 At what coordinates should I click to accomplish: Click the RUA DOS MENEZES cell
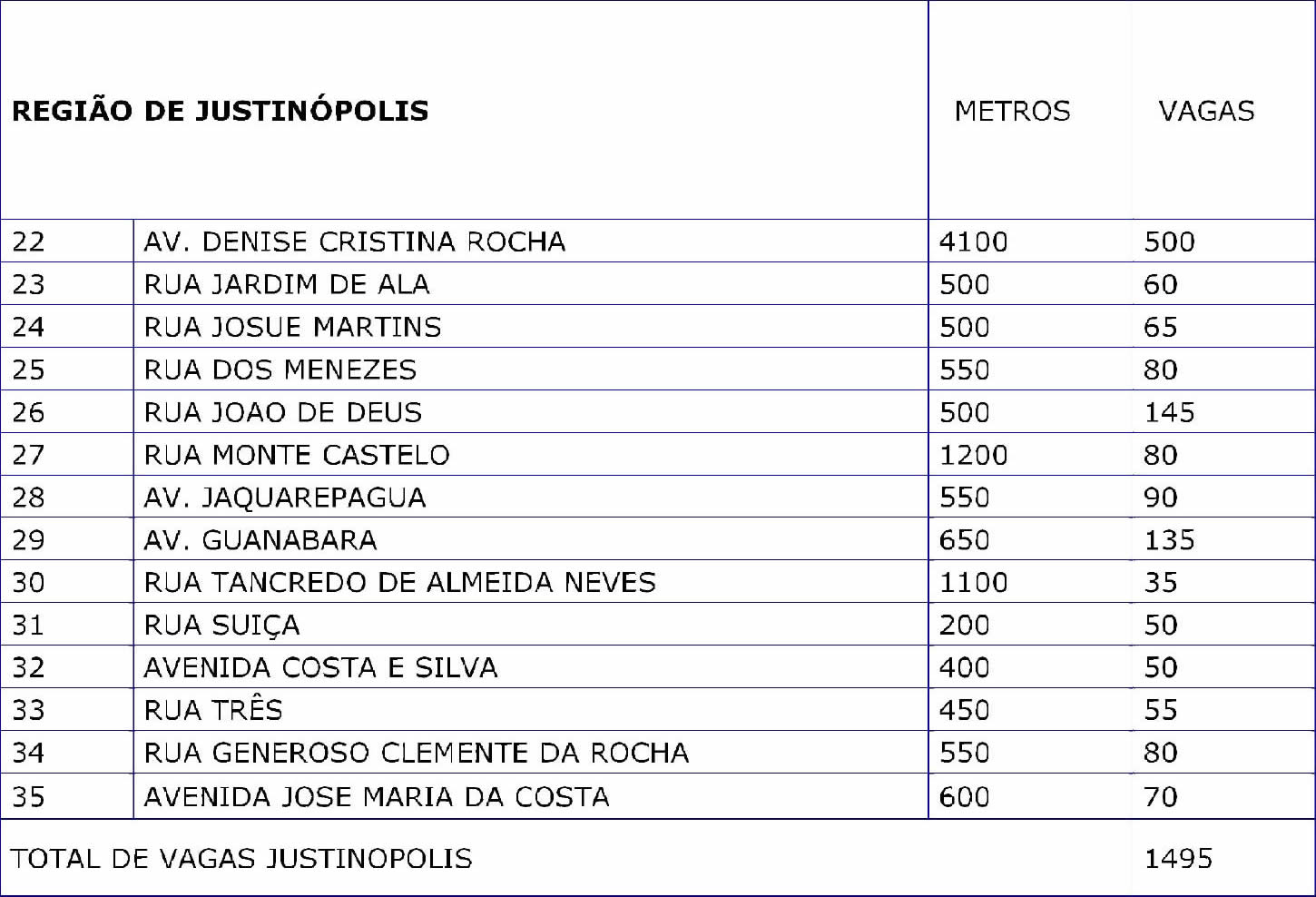(x=280, y=370)
